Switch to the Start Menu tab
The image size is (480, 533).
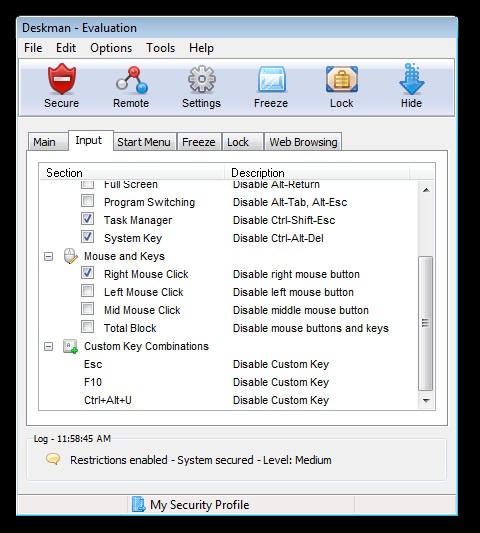[144, 142]
